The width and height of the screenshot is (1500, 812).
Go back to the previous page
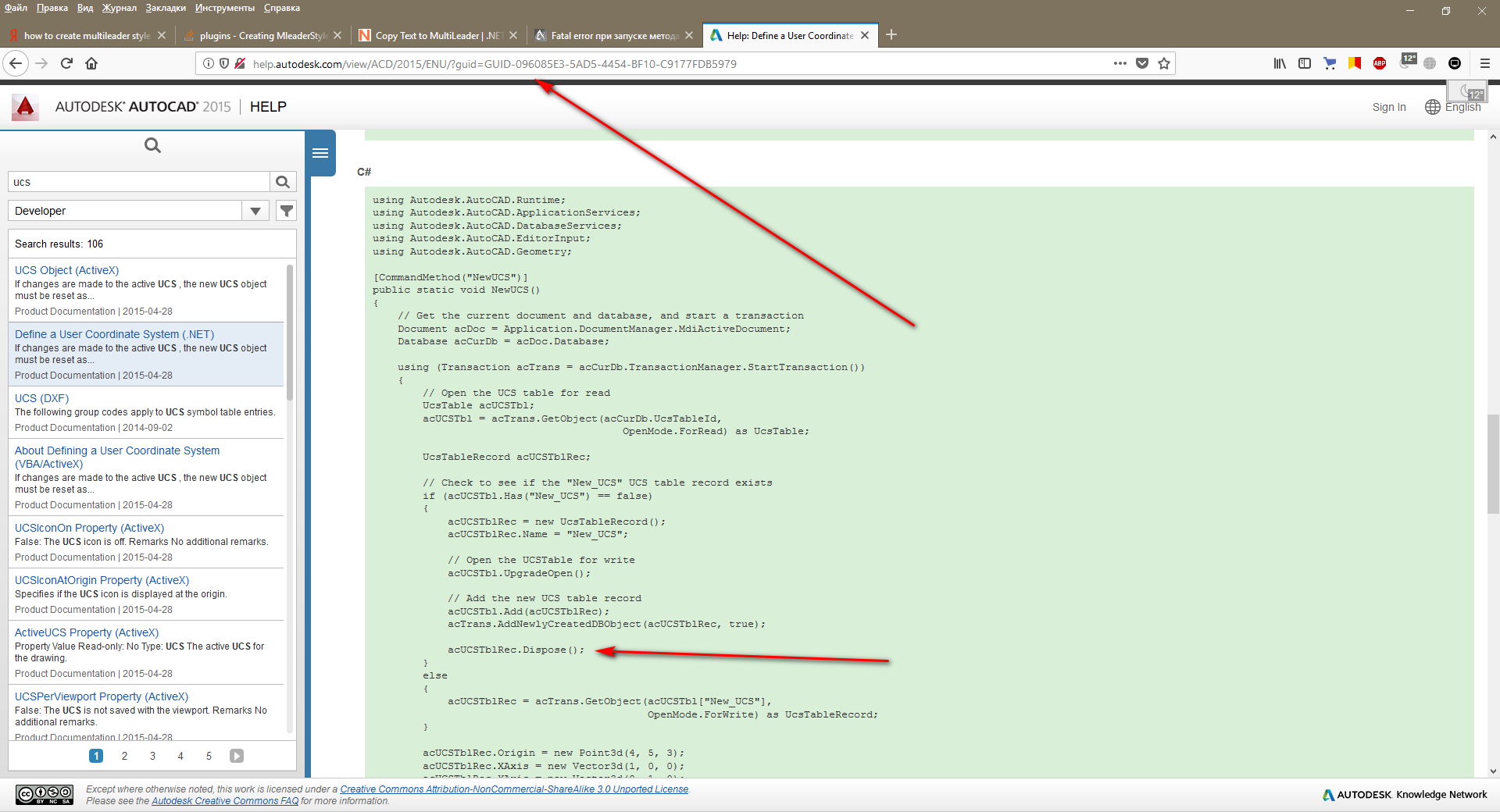[16, 63]
